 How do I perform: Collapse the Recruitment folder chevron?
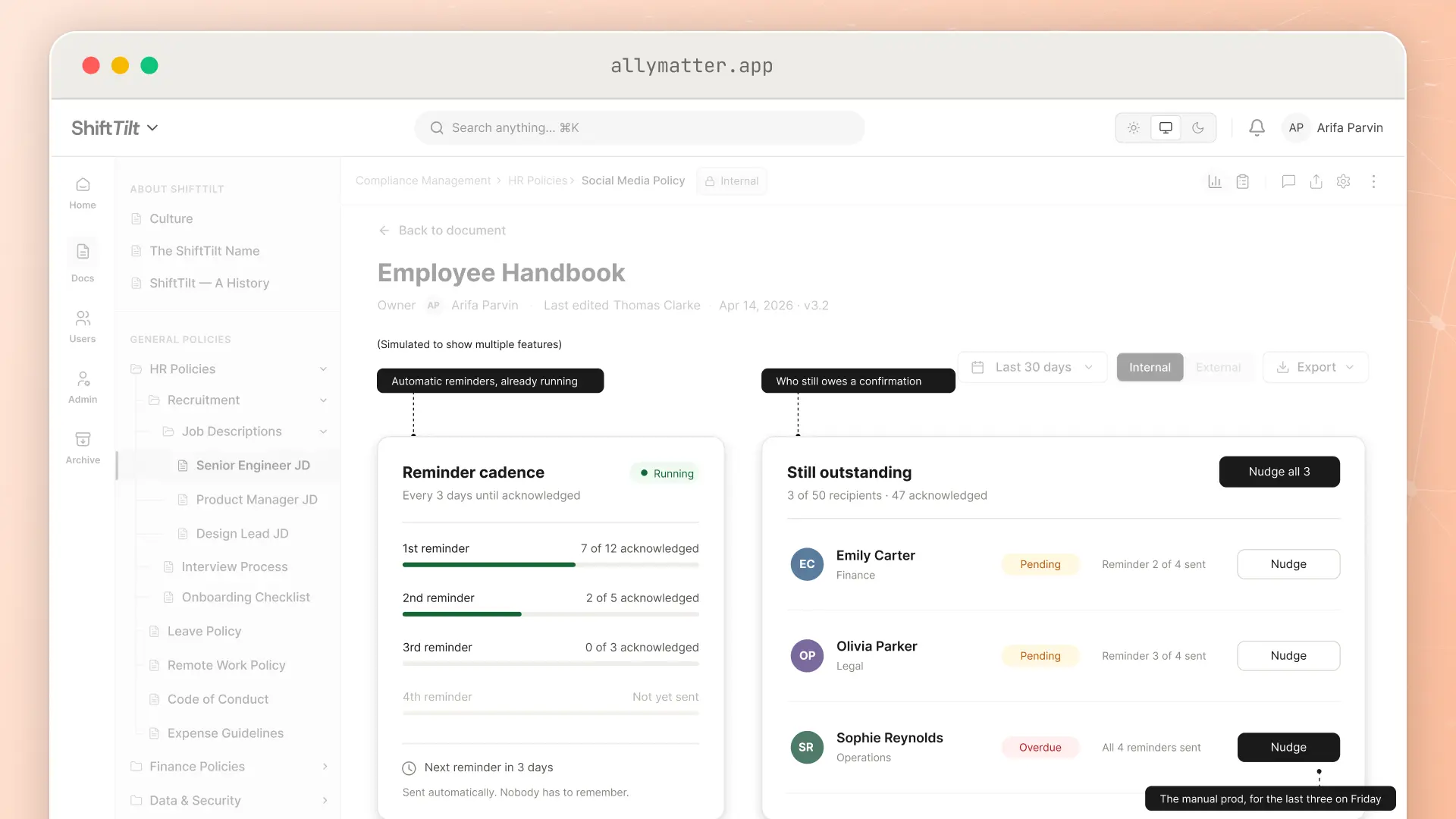click(x=323, y=400)
